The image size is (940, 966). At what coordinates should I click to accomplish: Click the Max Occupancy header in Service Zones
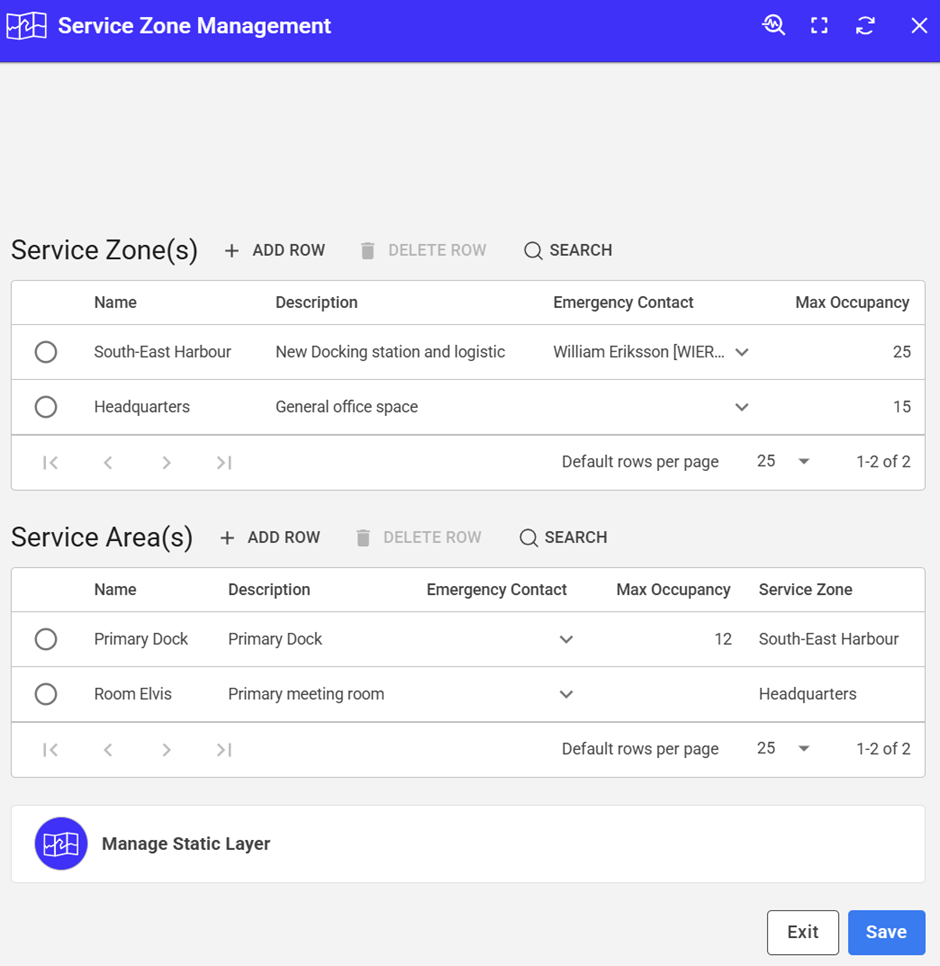(x=852, y=302)
